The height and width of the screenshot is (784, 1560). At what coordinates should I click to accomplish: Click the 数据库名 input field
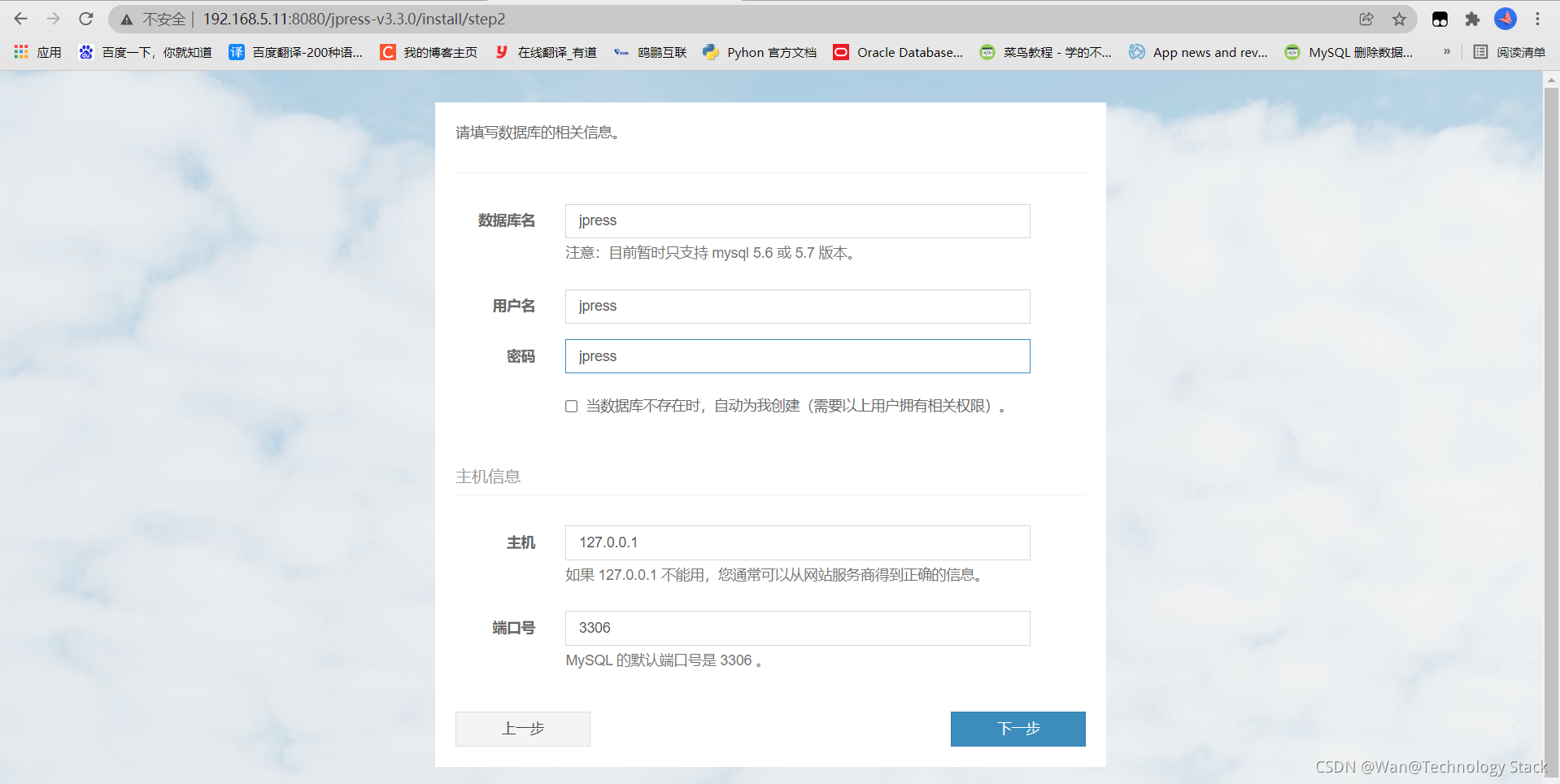pos(797,221)
